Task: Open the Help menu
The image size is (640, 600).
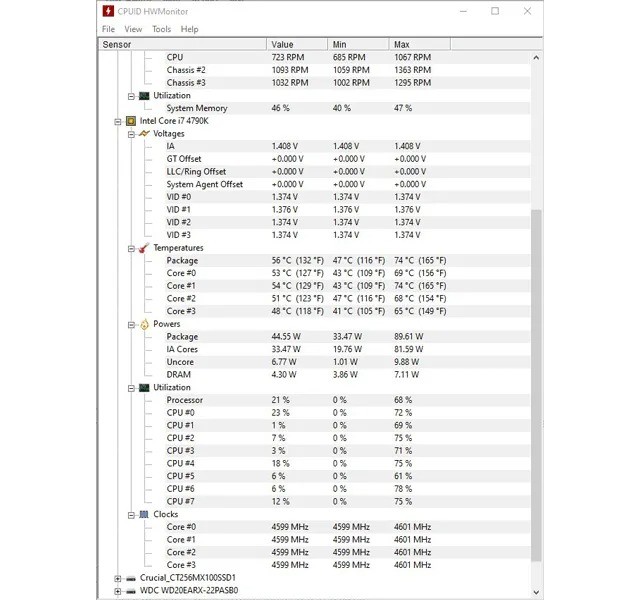Action: click(x=189, y=29)
